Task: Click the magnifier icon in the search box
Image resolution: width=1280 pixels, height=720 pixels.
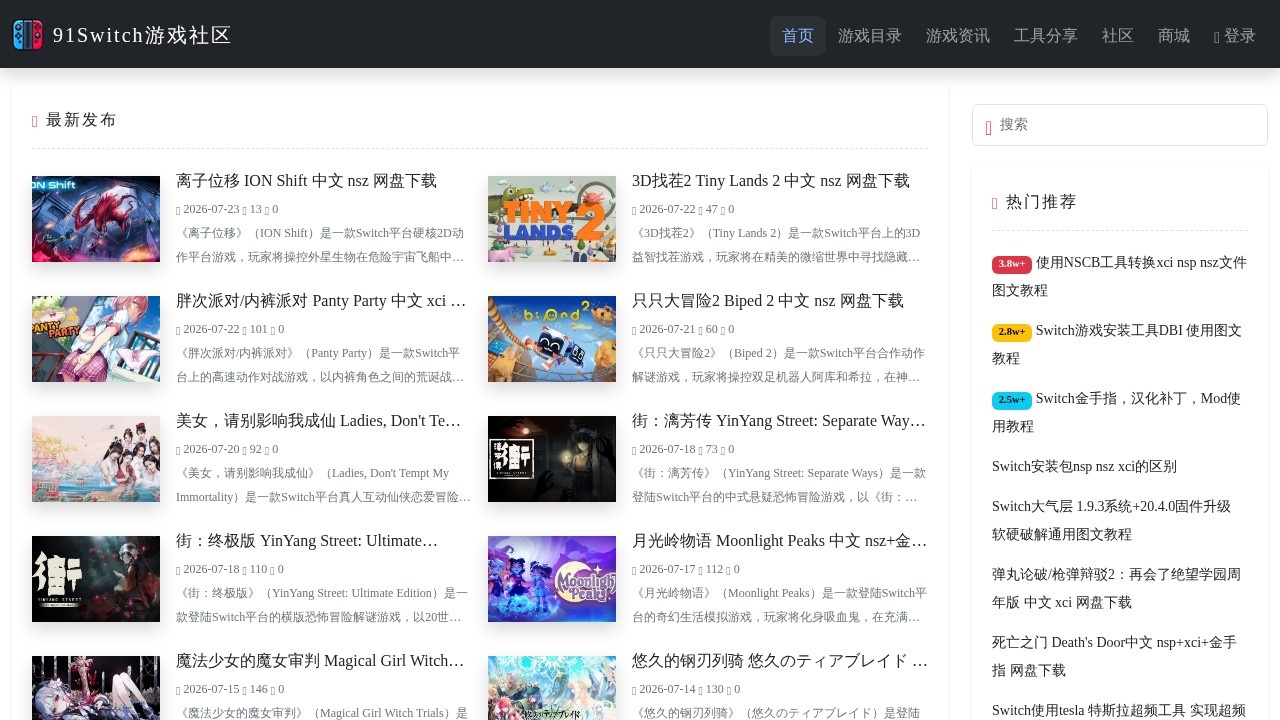Action: 989,126
